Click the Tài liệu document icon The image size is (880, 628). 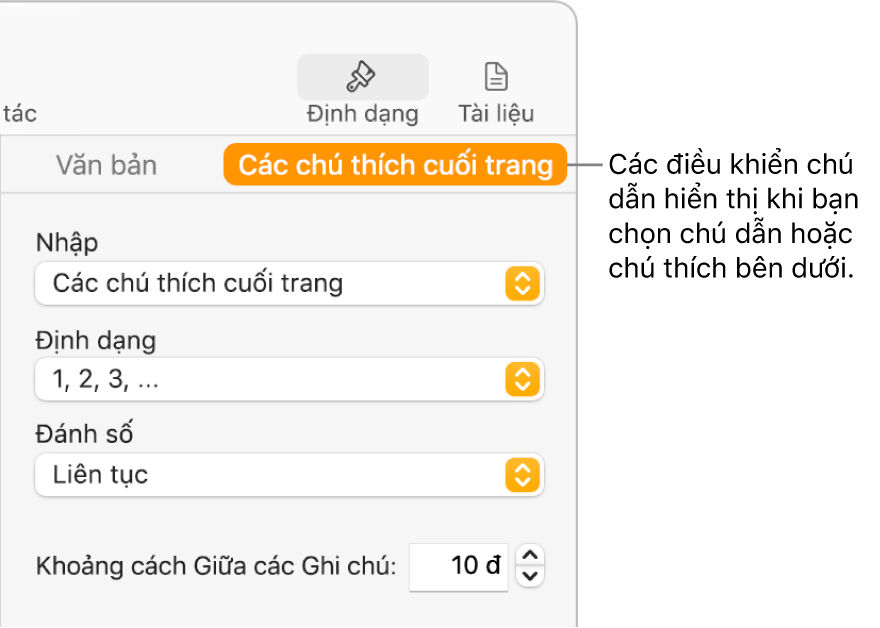[496, 76]
